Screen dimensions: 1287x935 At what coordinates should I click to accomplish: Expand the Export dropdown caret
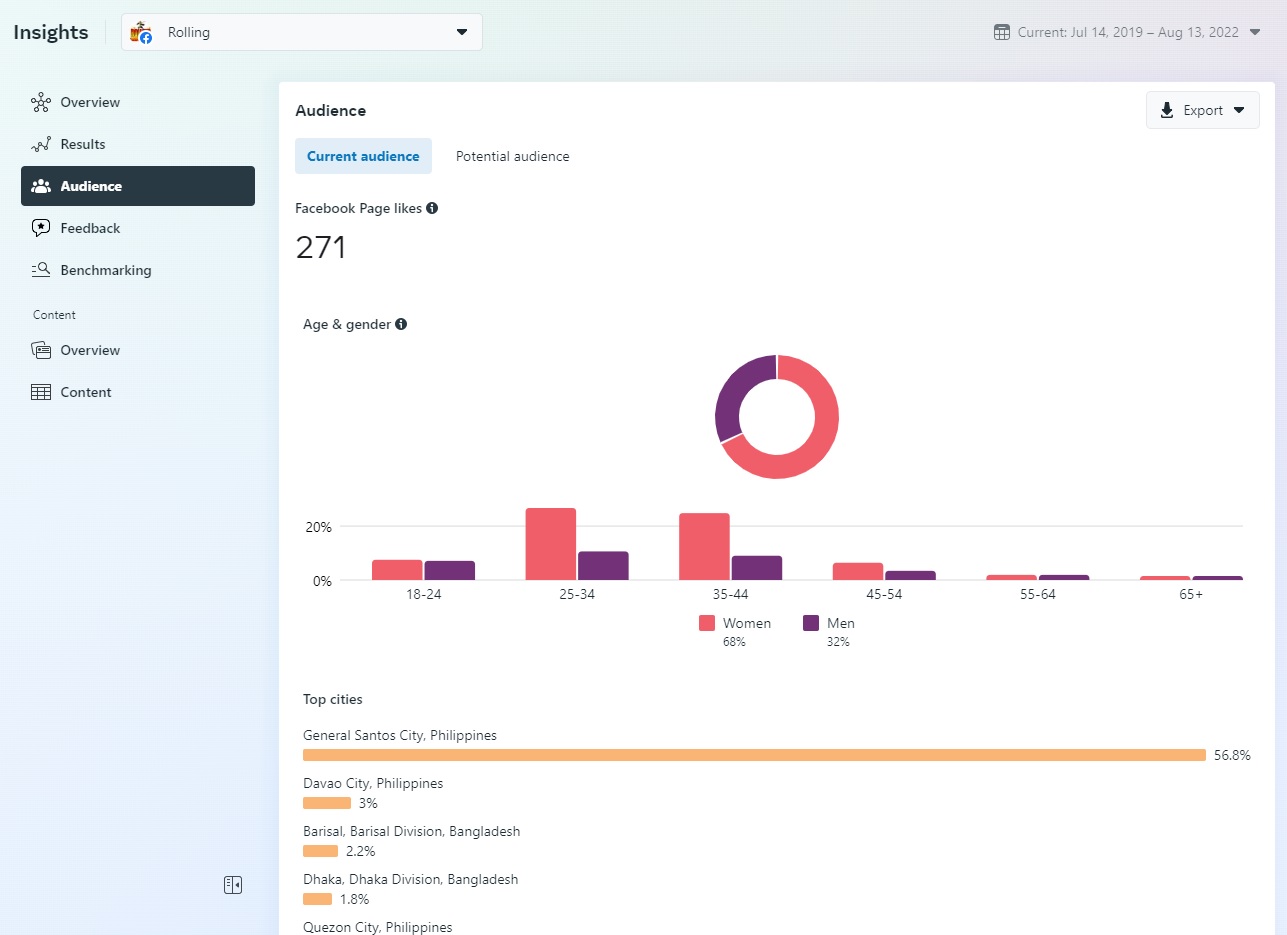1239,110
